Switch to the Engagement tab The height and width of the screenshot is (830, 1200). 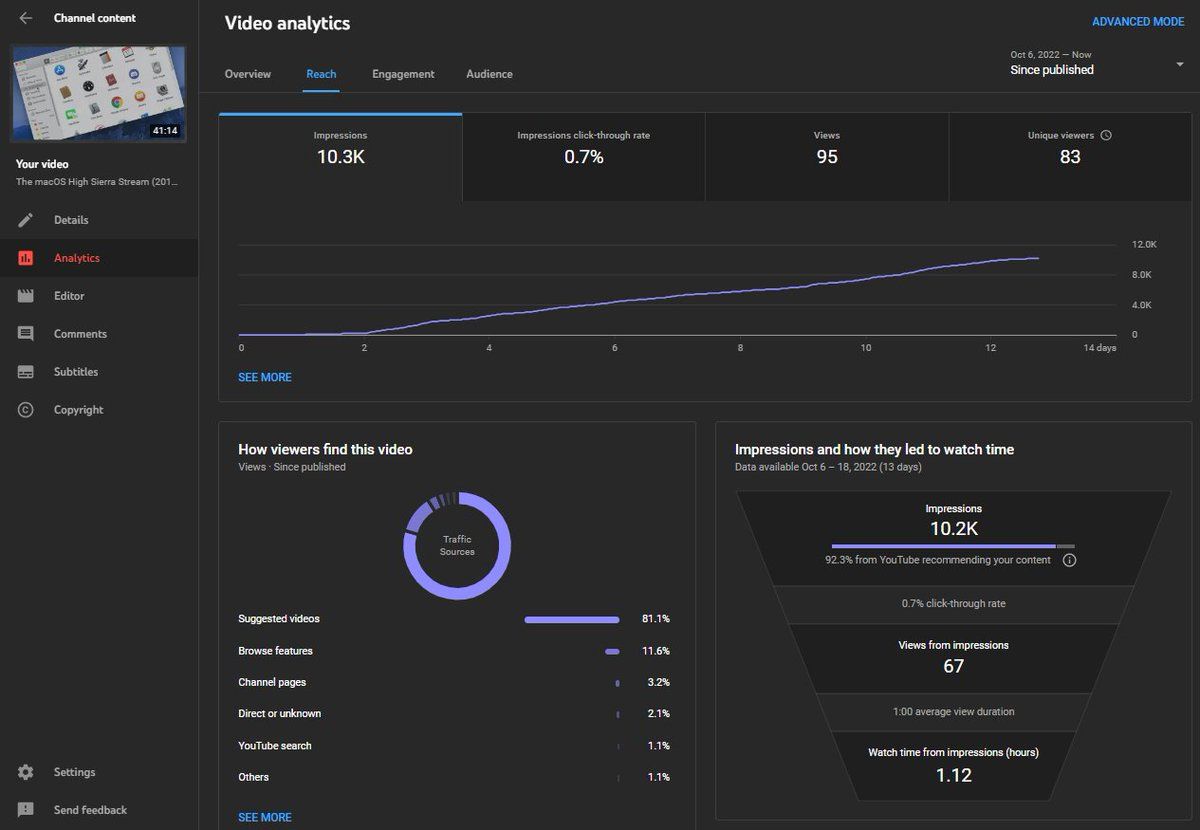tap(403, 74)
